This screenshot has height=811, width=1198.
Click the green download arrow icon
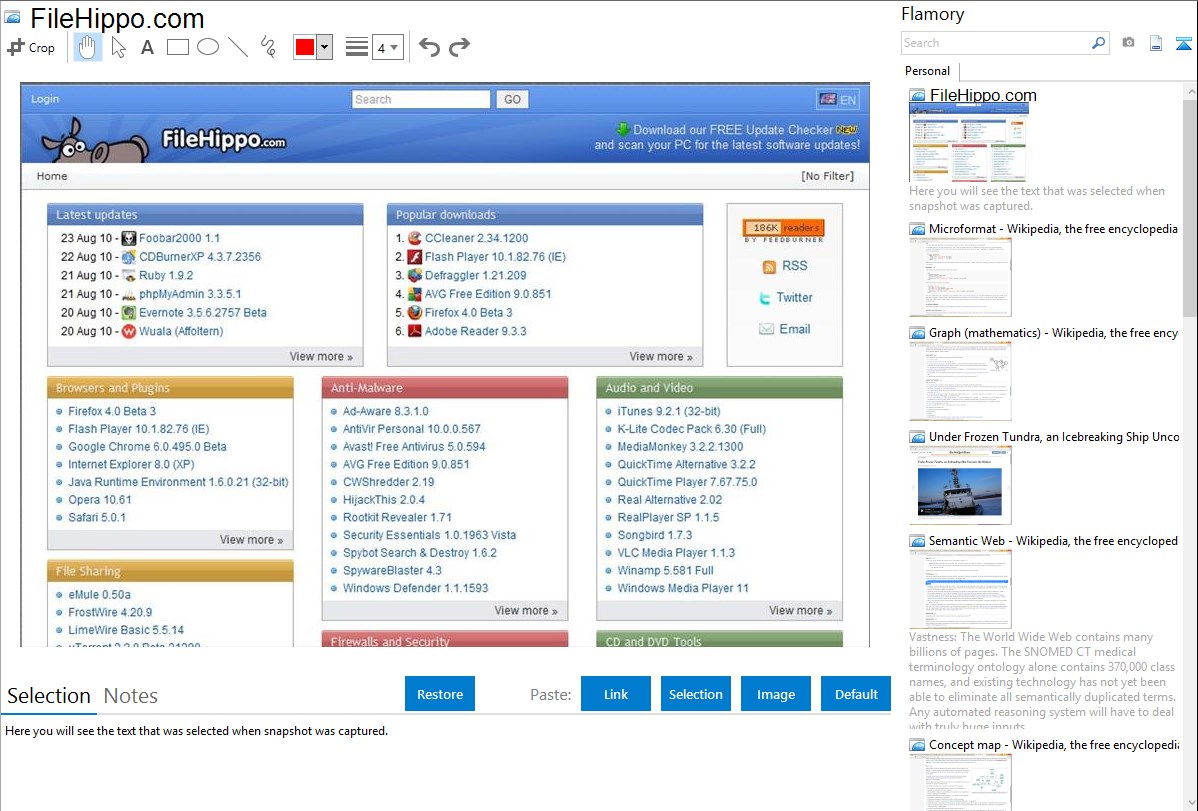click(x=623, y=129)
